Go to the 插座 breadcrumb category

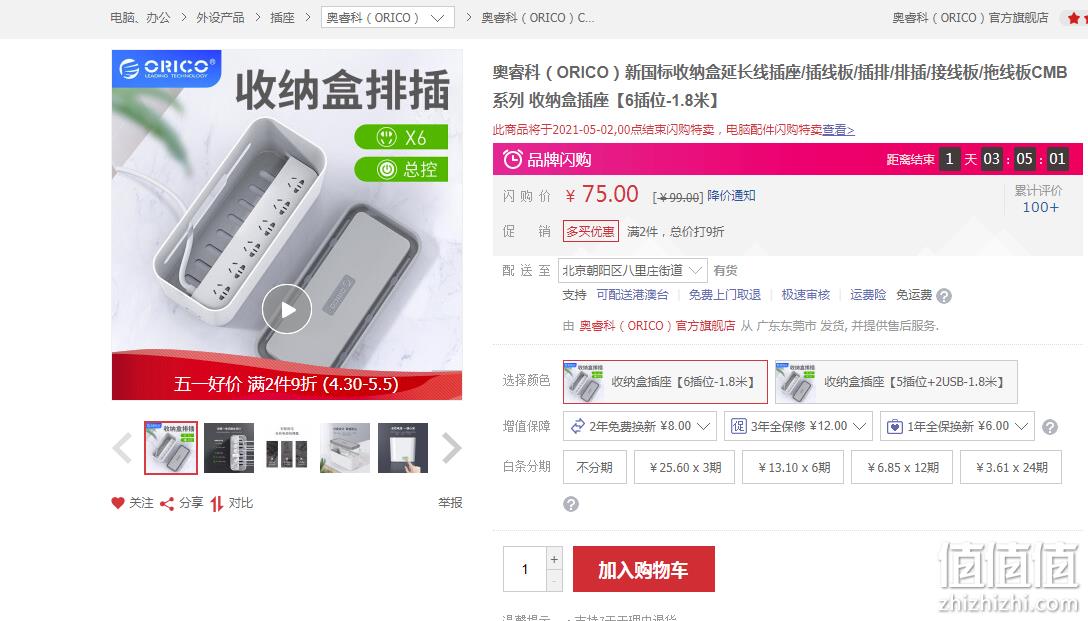click(282, 17)
